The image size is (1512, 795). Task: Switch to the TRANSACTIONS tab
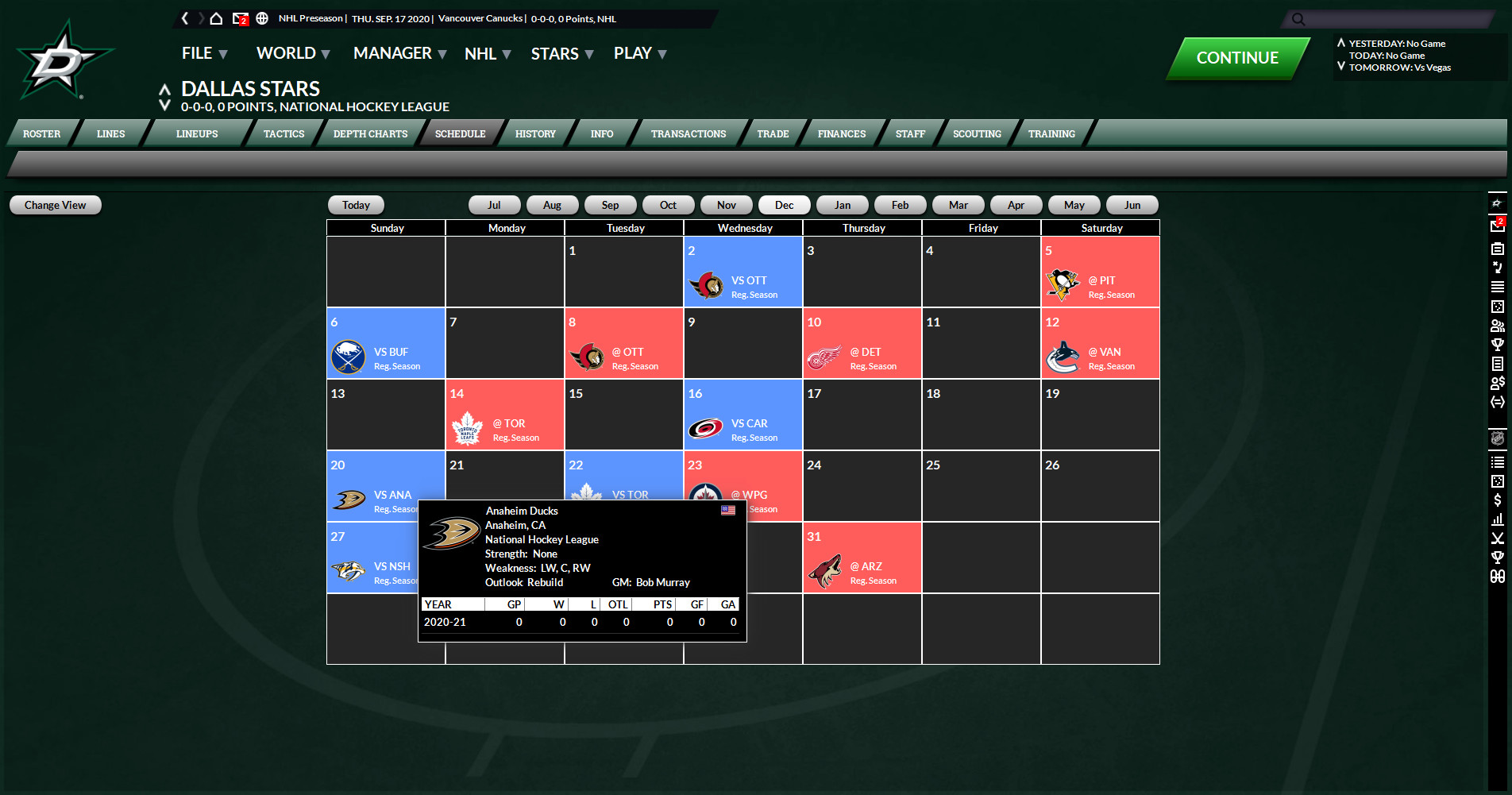tap(688, 133)
